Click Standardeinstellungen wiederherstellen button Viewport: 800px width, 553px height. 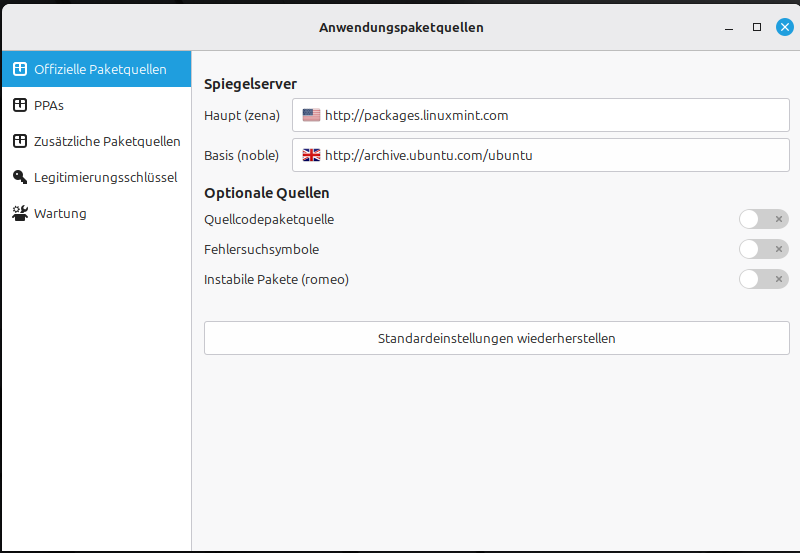tap(496, 338)
